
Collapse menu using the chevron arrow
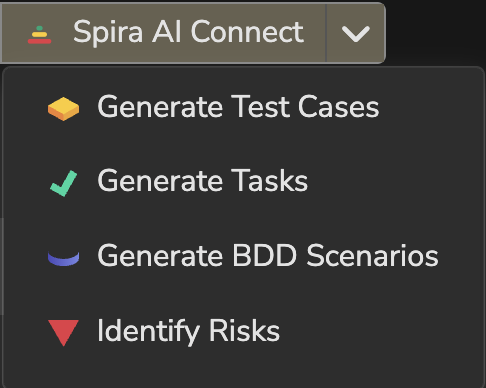(356, 33)
